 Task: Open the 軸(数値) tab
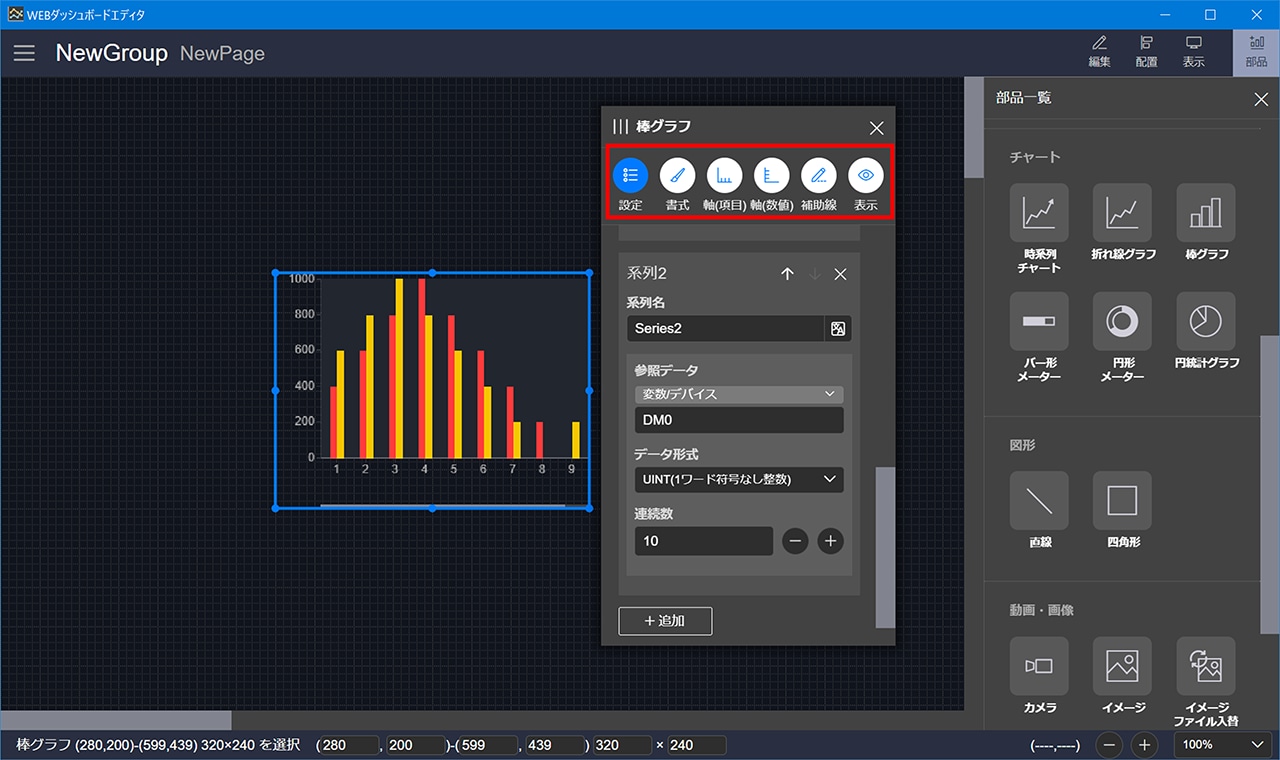(771, 176)
